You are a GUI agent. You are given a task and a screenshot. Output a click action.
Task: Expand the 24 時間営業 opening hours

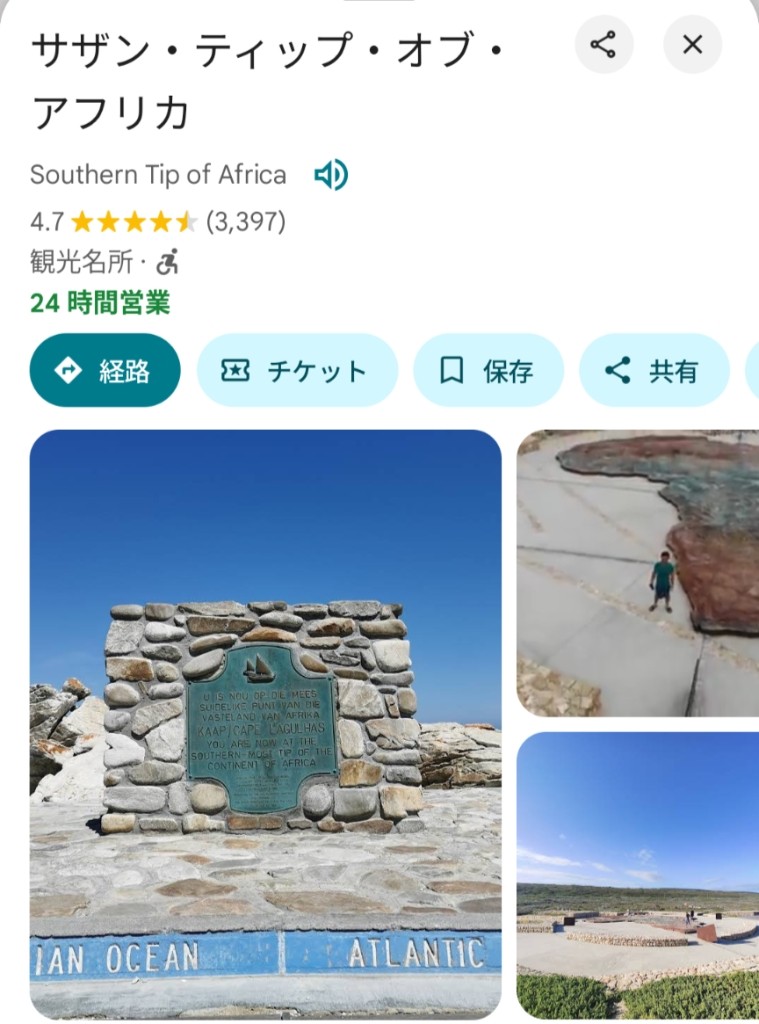(100, 303)
